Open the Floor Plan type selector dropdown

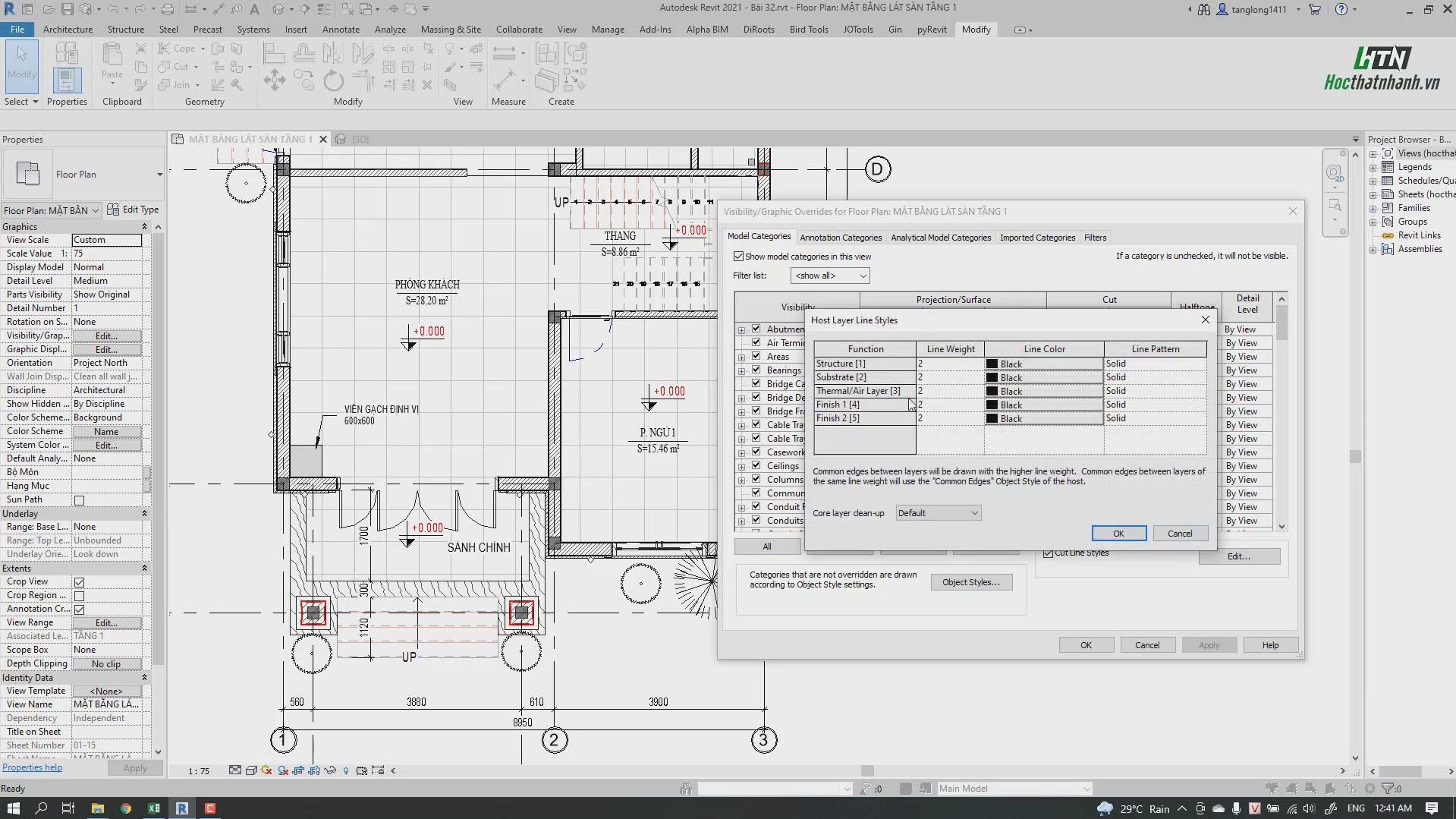83,175
